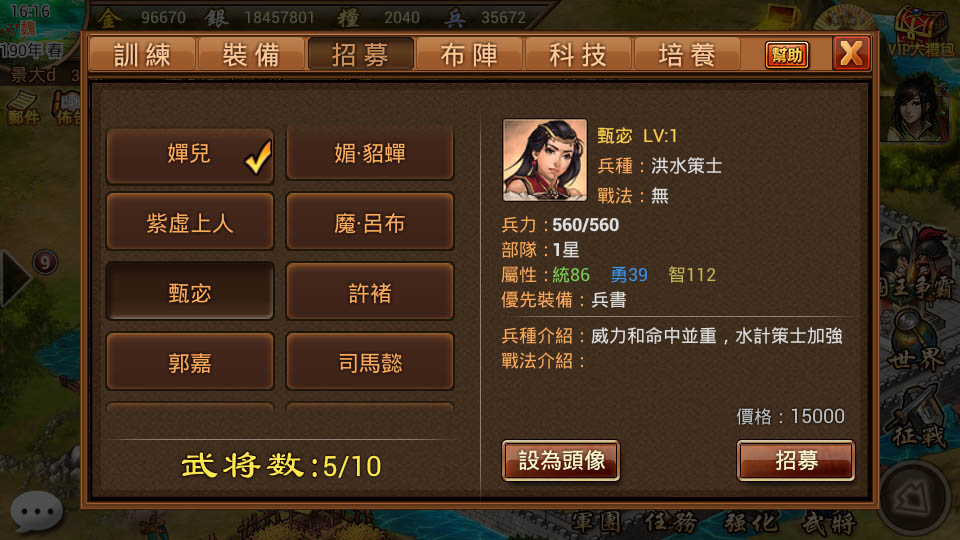Image resolution: width=960 pixels, height=540 pixels.
Task: Switch to the 訓練 tab
Action: (142, 54)
